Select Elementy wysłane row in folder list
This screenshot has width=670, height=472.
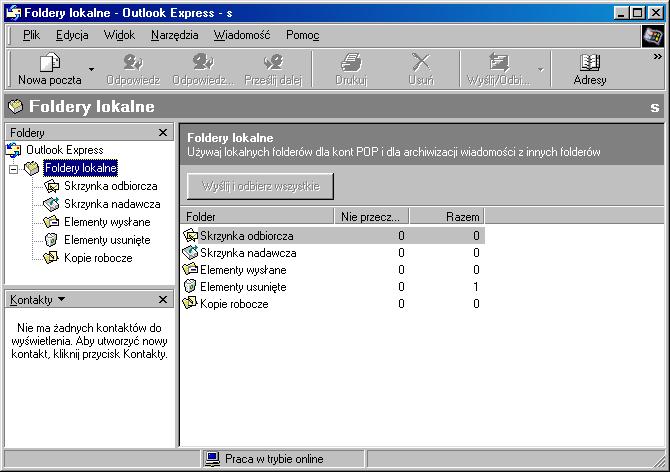(x=333, y=270)
